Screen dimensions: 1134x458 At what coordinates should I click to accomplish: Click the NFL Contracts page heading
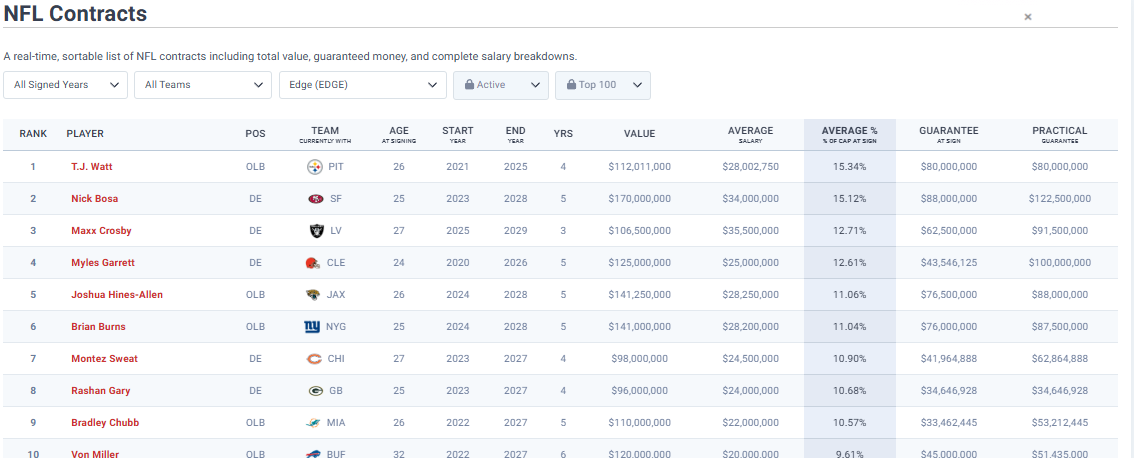coord(75,13)
